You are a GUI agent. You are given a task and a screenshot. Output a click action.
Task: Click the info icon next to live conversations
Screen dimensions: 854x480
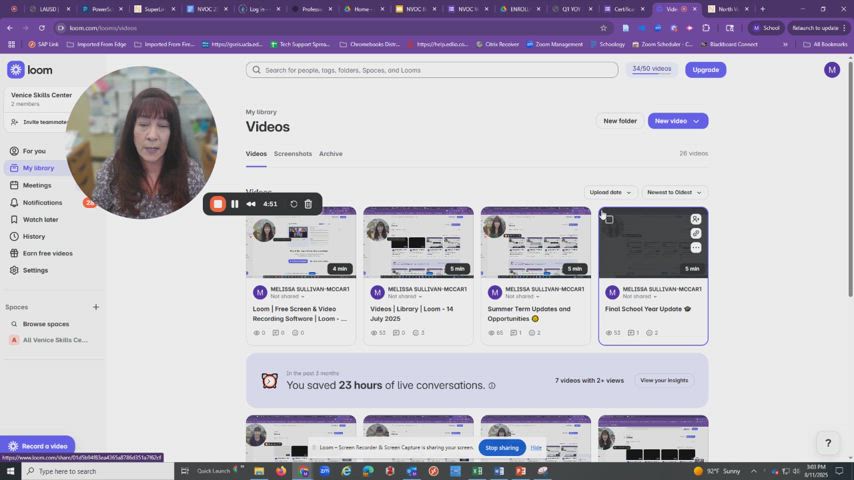[492, 386]
